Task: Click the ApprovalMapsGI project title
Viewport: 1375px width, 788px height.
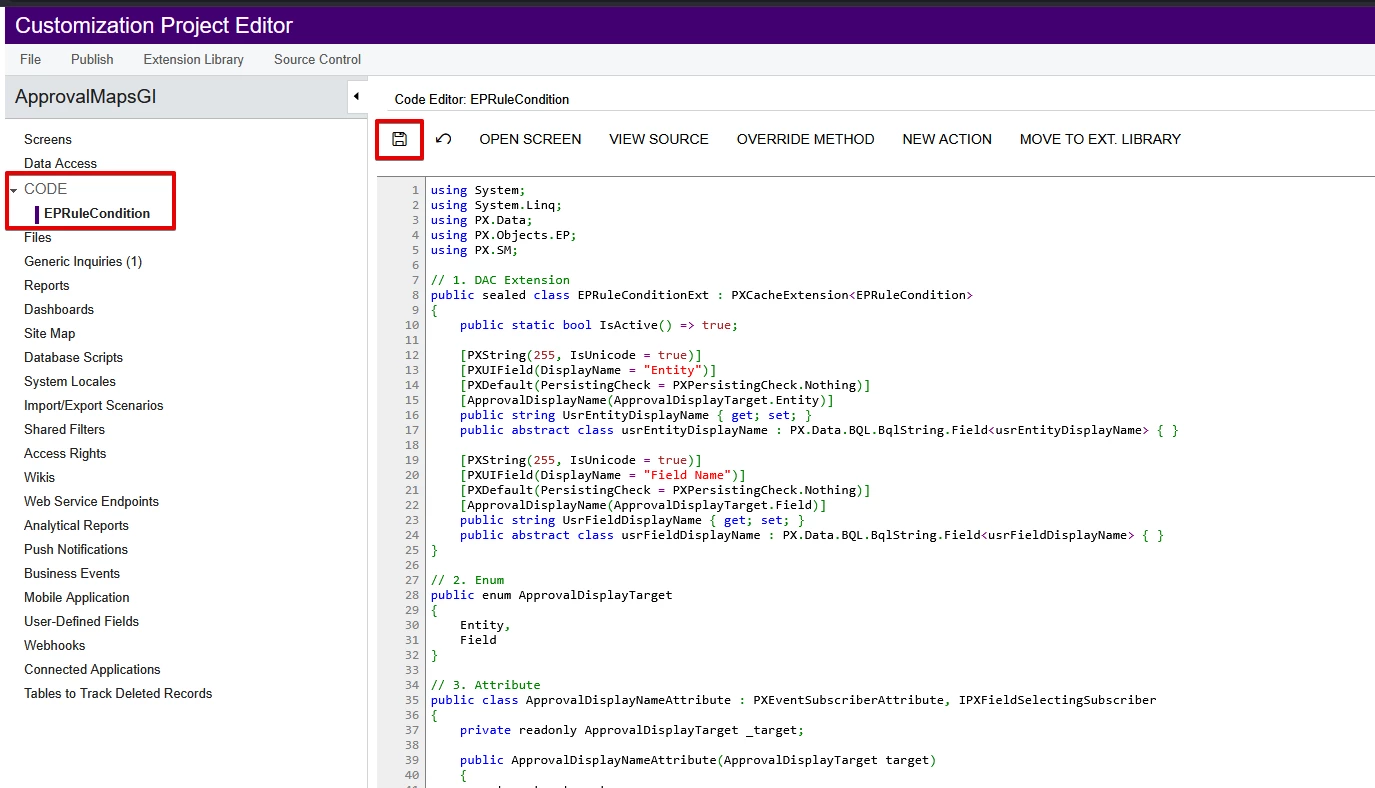Action: pyautogui.click(x=86, y=97)
